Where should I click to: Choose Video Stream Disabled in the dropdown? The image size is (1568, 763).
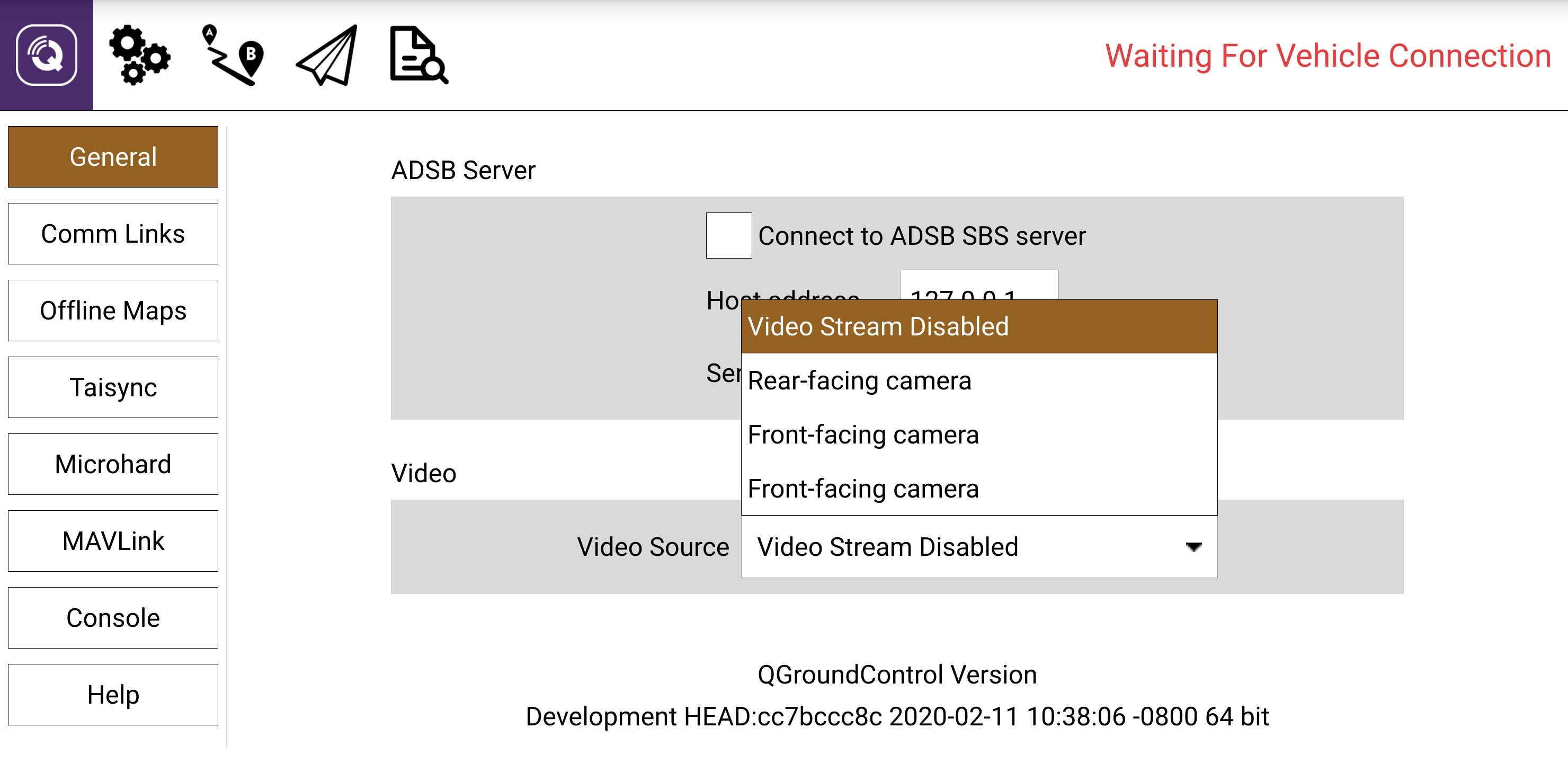(x=878, y=326)
